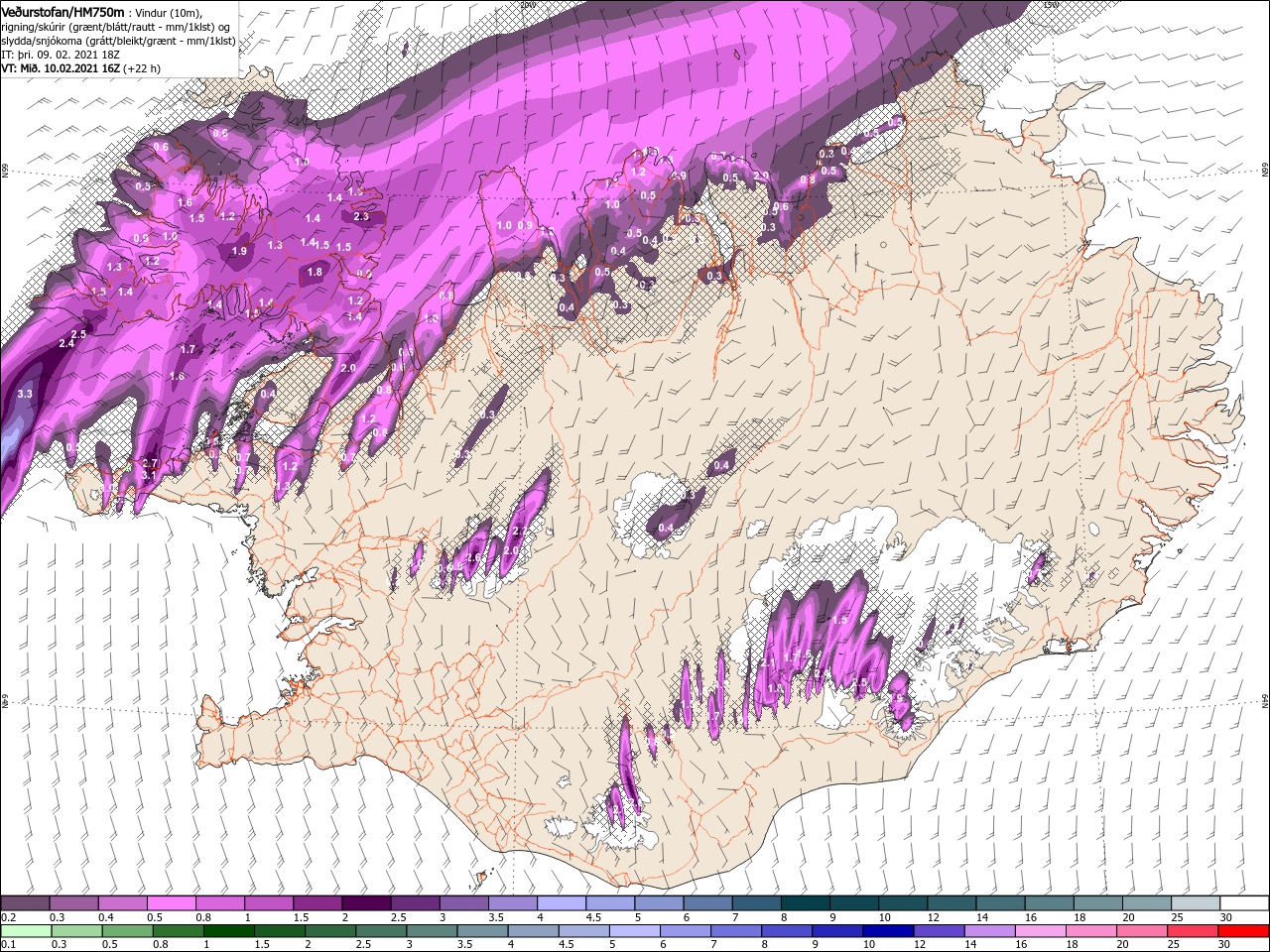Select the slate blue 6–7 swatch in the upper legend
The width and height of the screenshot is (1270, 952).
pos(706,903)
